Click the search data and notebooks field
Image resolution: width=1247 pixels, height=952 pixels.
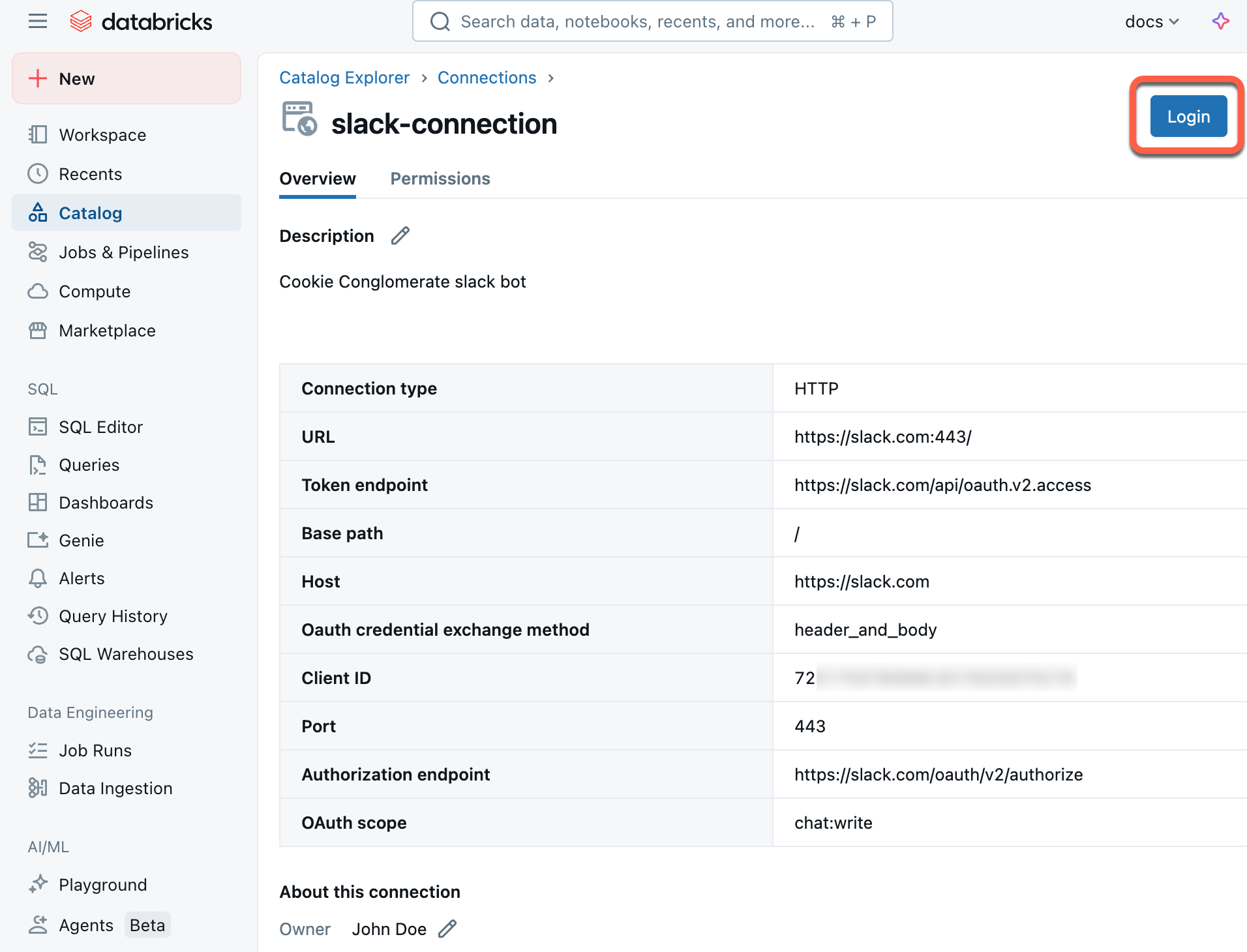pos(652,21)
